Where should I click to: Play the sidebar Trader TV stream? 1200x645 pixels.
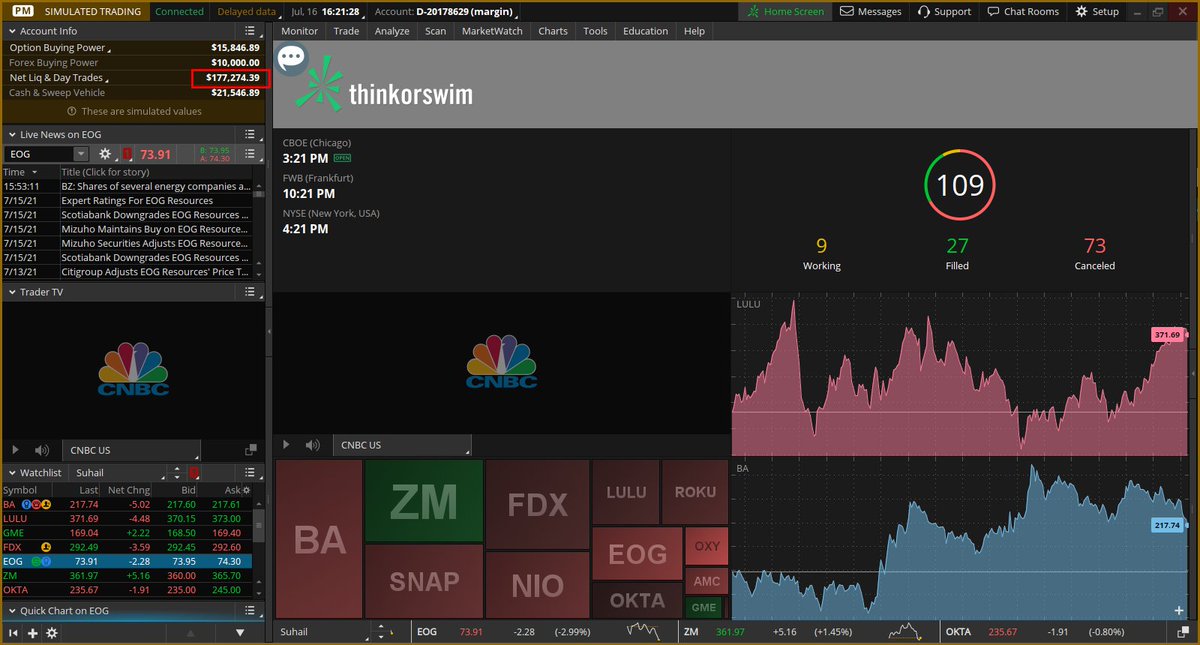(14, 451)
